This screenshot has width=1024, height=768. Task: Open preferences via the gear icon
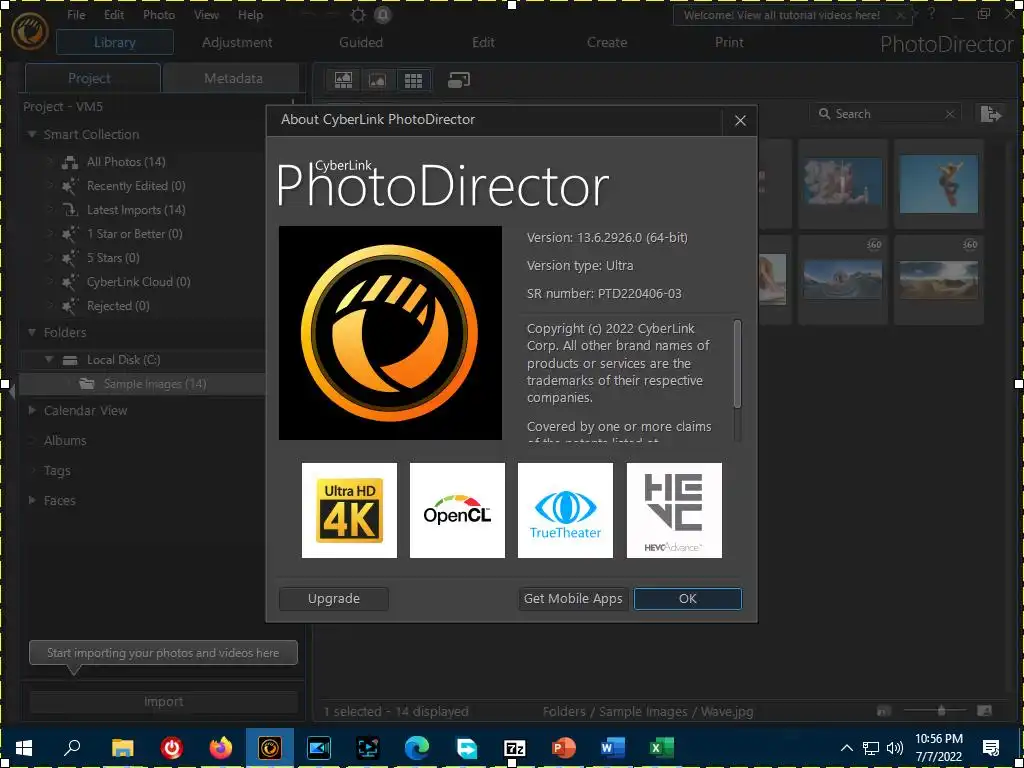(358, 15)
